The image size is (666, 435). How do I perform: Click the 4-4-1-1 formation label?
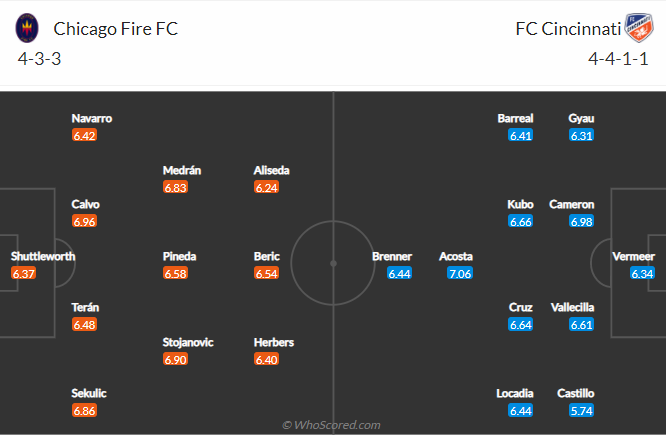coord(618,59)
